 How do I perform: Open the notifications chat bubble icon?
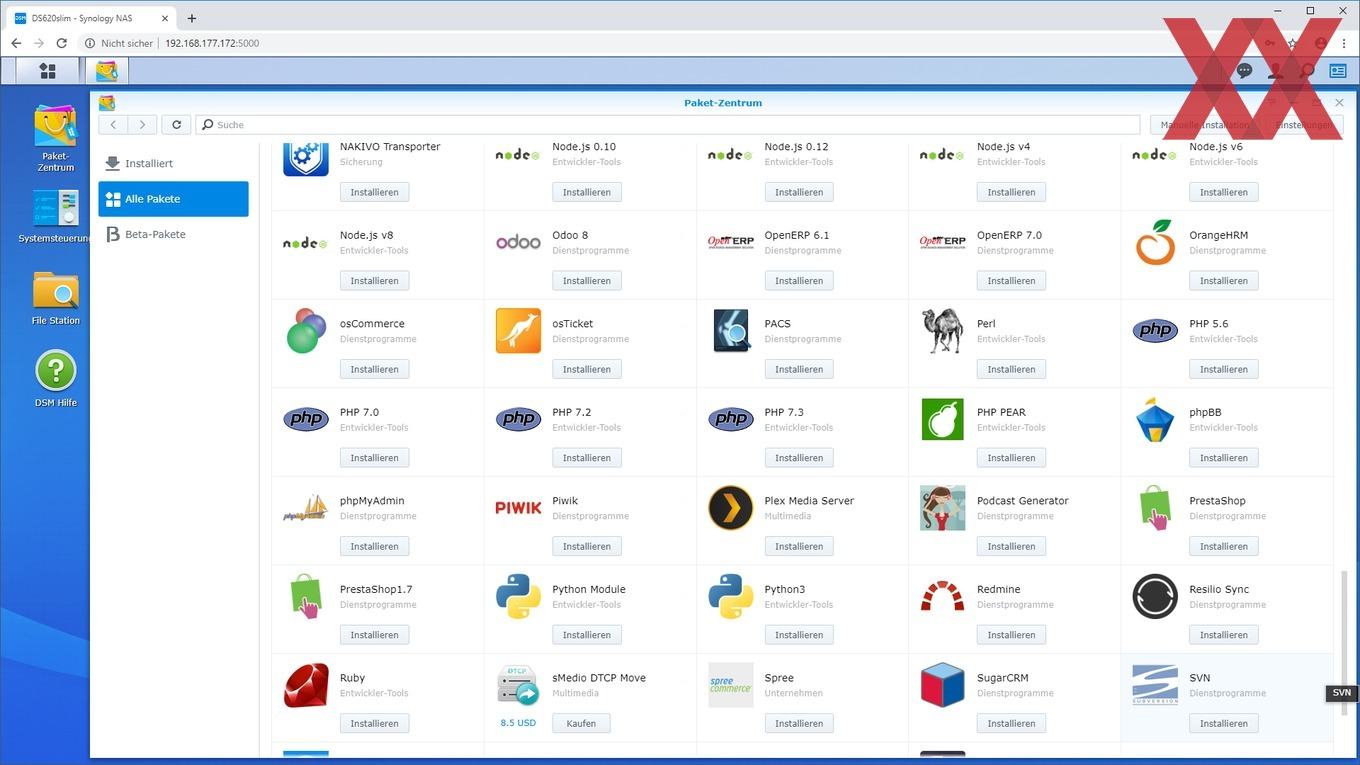click(1244, 71)
